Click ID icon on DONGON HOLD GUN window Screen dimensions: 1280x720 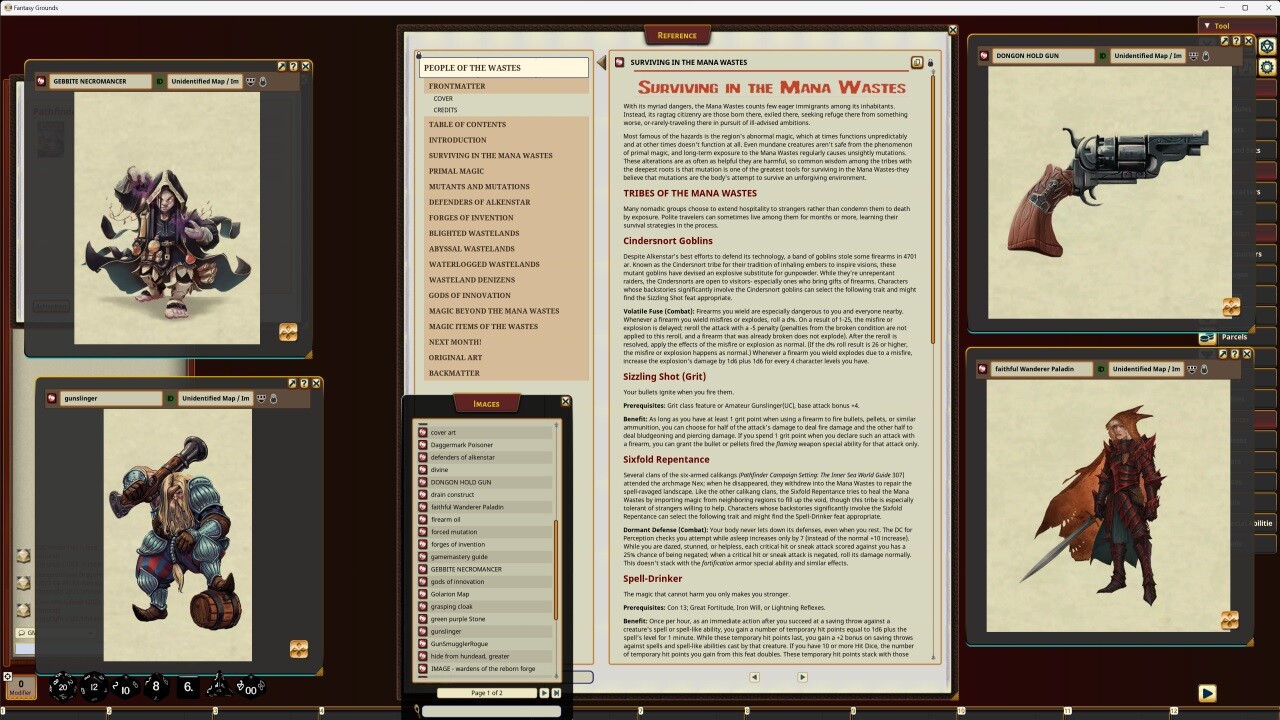[1102, 56]
